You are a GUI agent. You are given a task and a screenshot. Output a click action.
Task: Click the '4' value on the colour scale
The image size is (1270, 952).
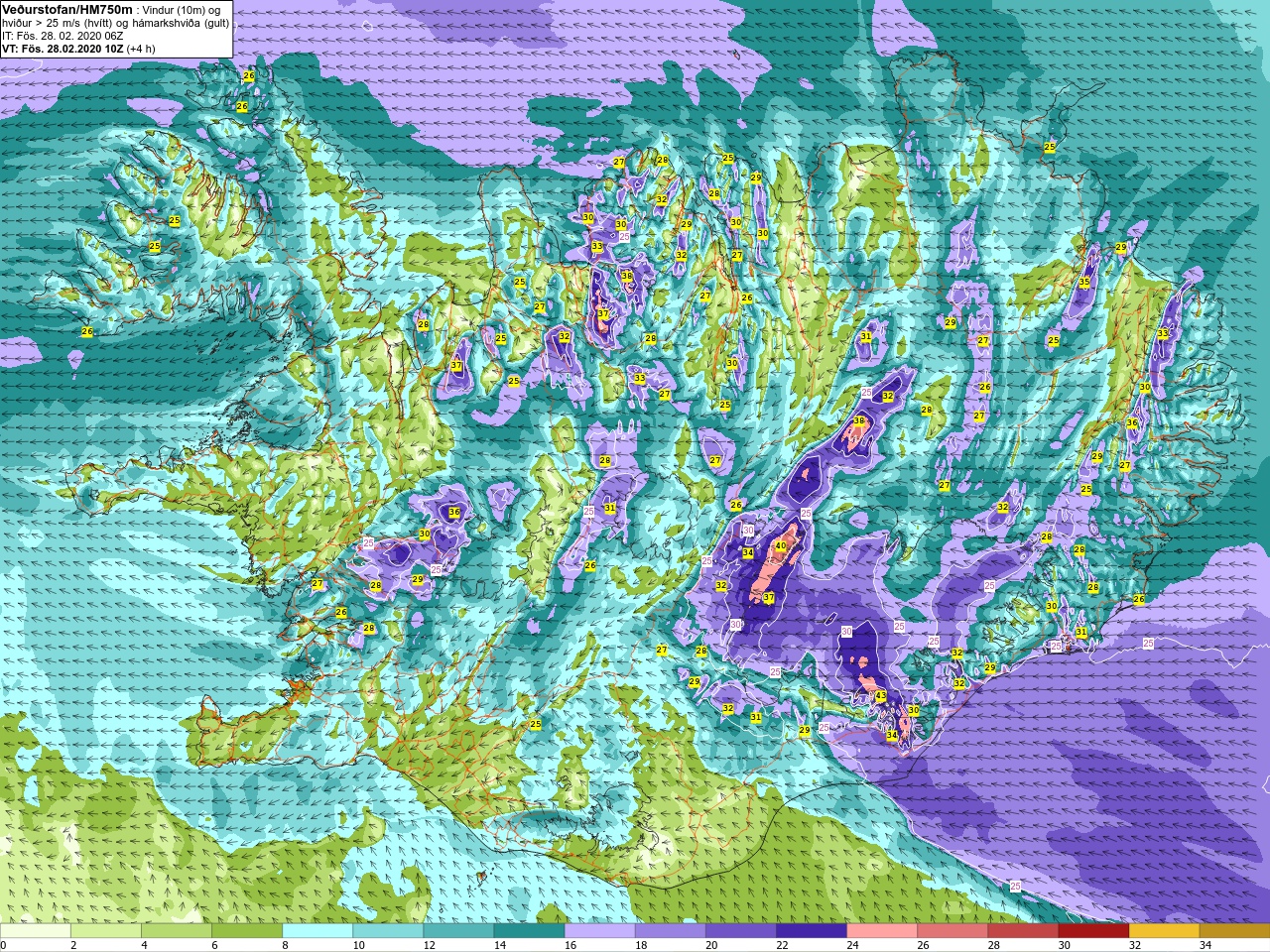tap(144, 945)
